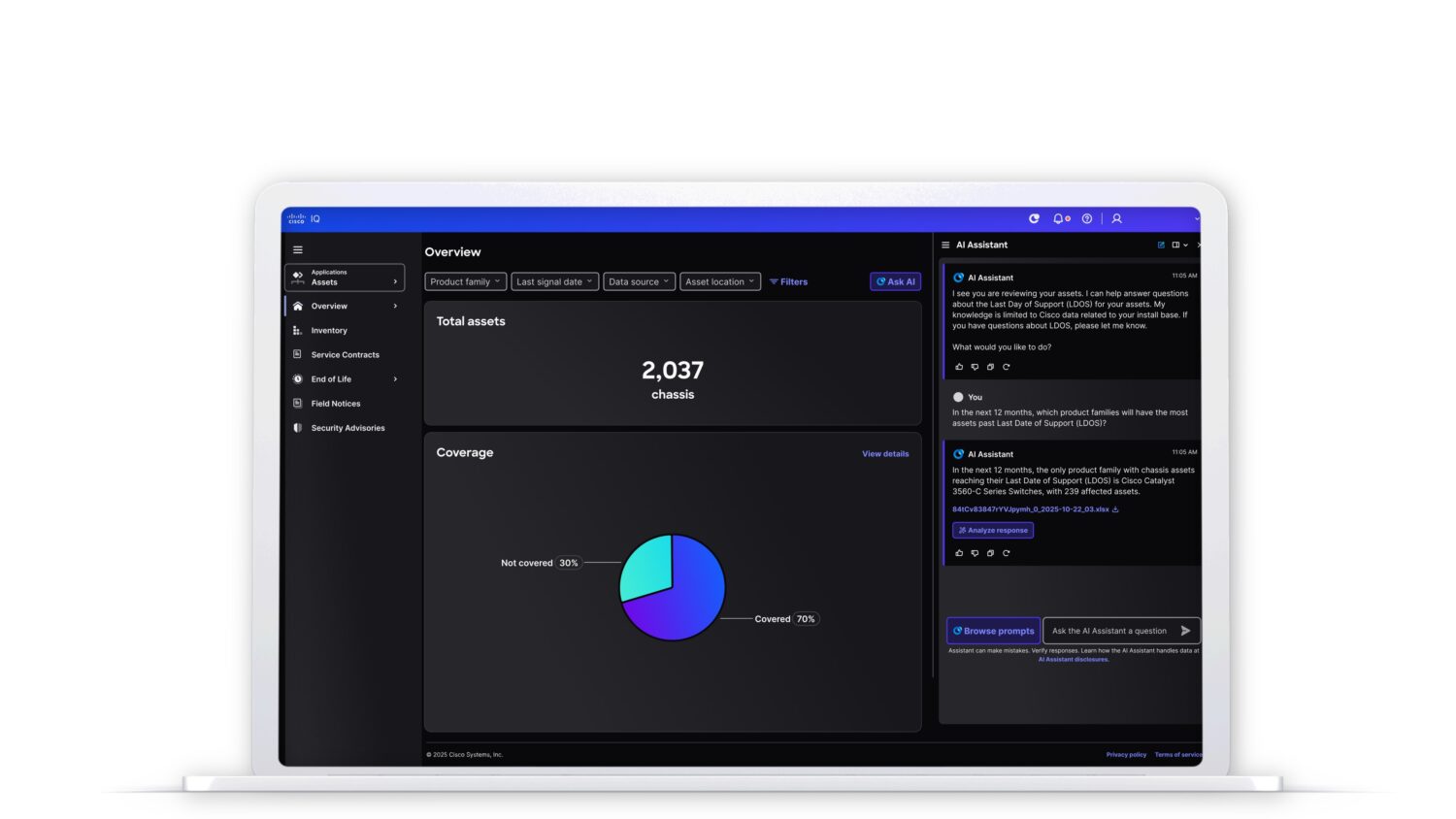
Task: Open the Field Notices section
Action: [x=336, y=403]
